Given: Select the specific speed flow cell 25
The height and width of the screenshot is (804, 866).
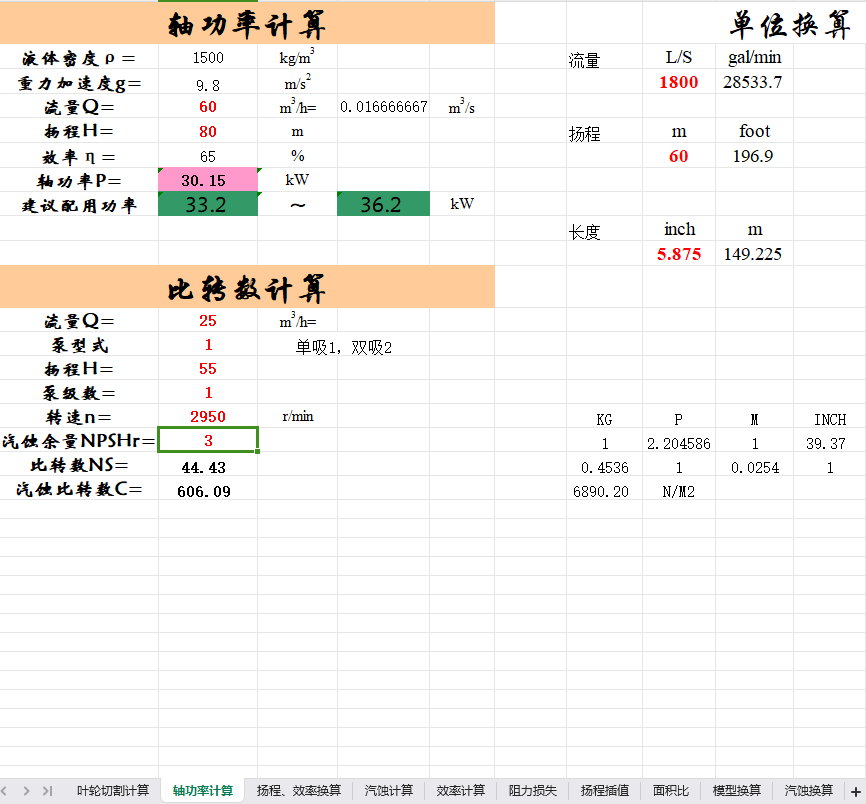Looking at the screenshot, I should [208, 320].
